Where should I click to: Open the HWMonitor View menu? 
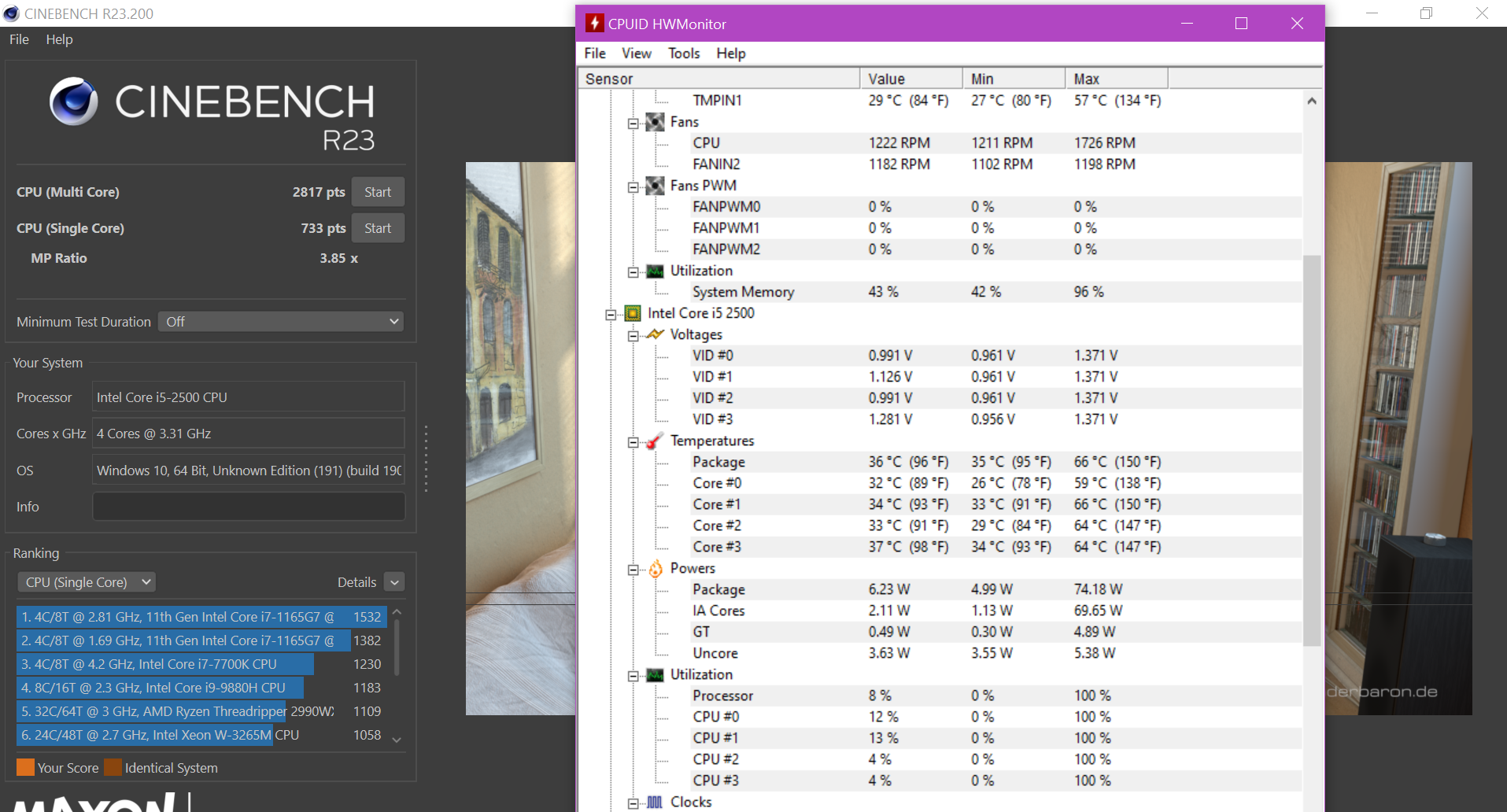coord(637,54)
